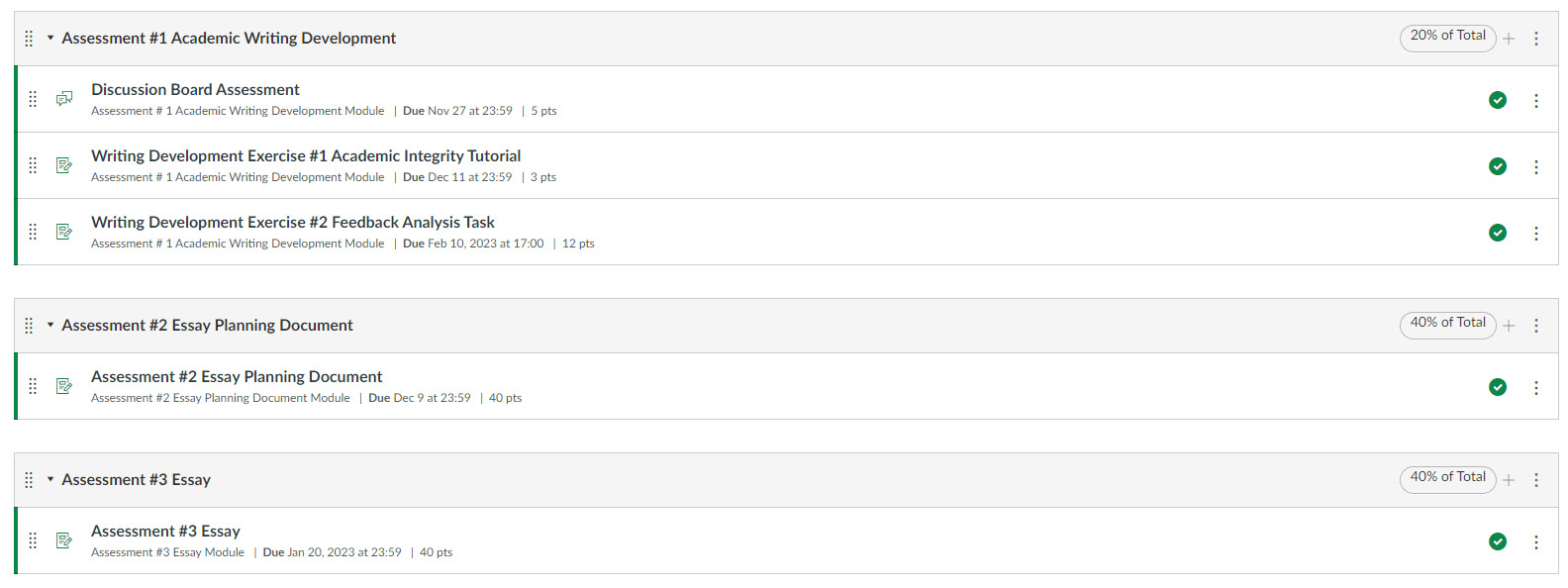Grab drag handle of Assessment #2 Essay Planning assignment
Image resolution: width=1568 pixels, height=588 pixels.
click(x=33, y=386)
